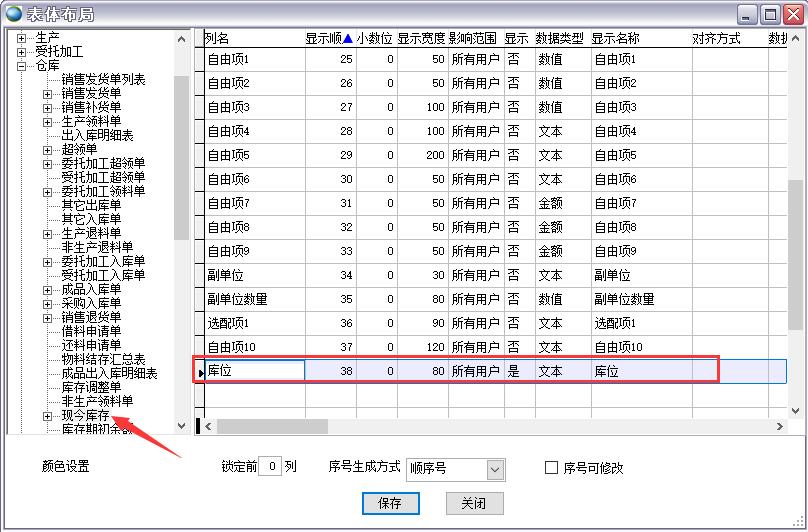Image resolution: width=808 pixels, height=532 pixels.
Task: Click the table's vertical scroll down arrow
Action: 796,410
